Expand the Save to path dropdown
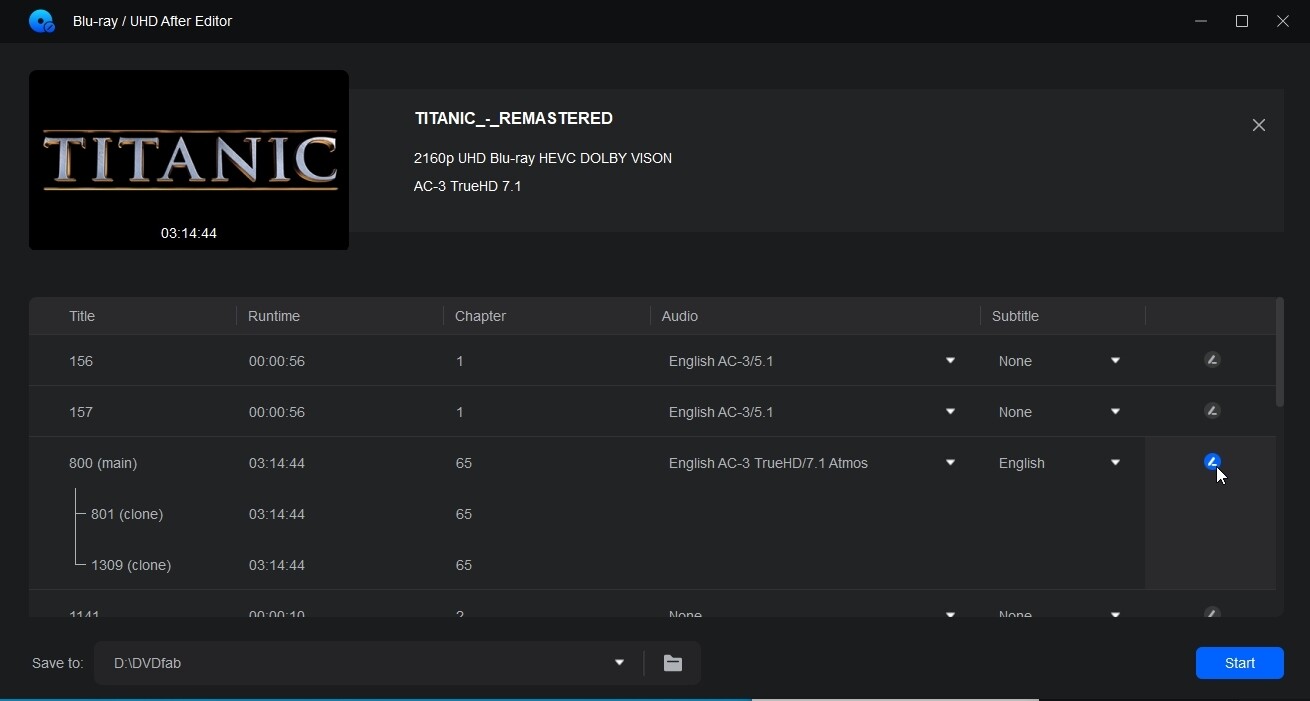1310x701 pixels. (x=619, y=663)
